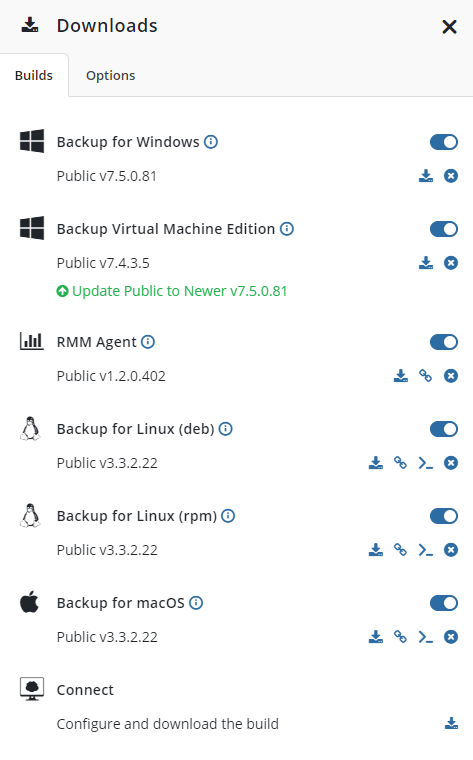
Task: Disable the Backup for Windows toggle
Action: (x=443, y=142)
